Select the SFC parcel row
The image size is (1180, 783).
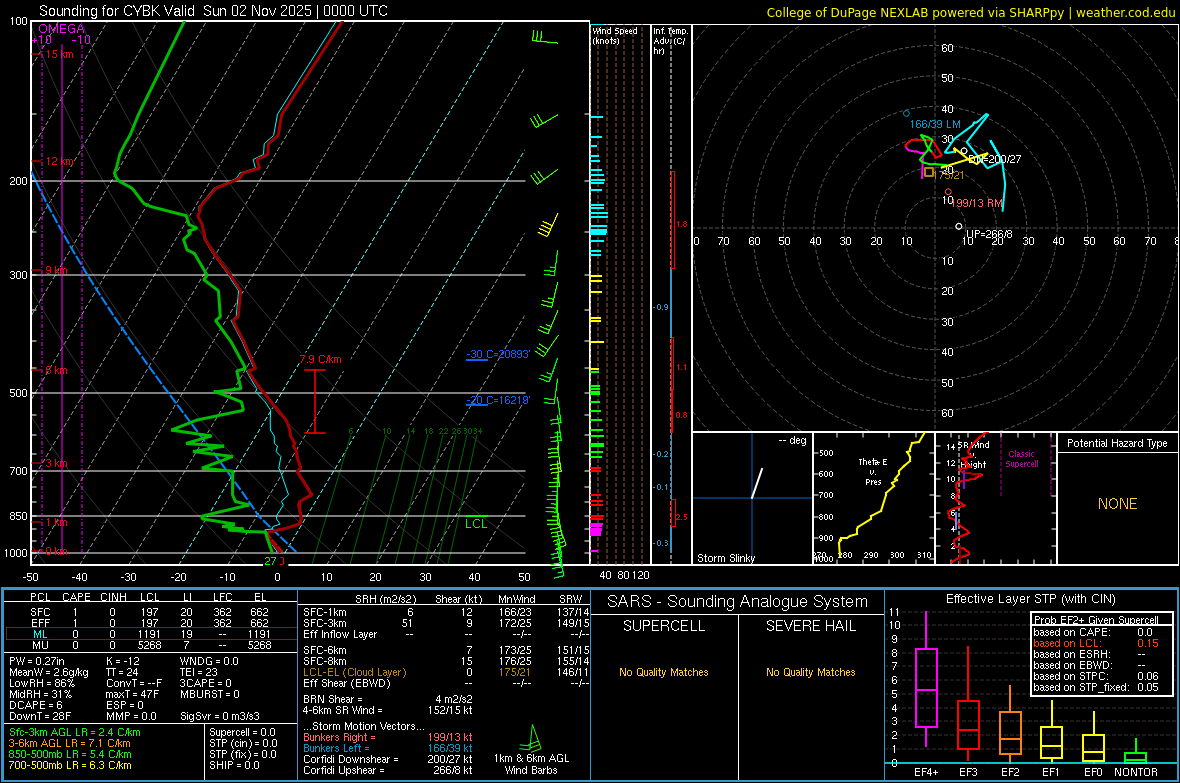click(150, 612)
